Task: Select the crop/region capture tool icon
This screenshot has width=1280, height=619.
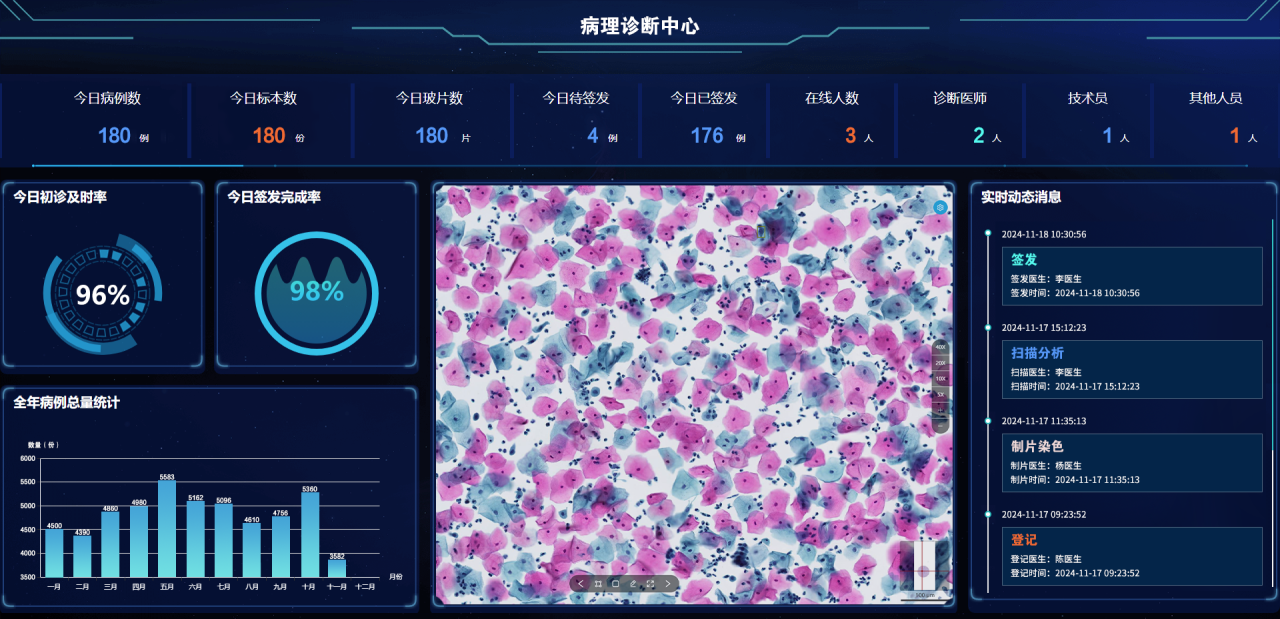Action: 598,584
